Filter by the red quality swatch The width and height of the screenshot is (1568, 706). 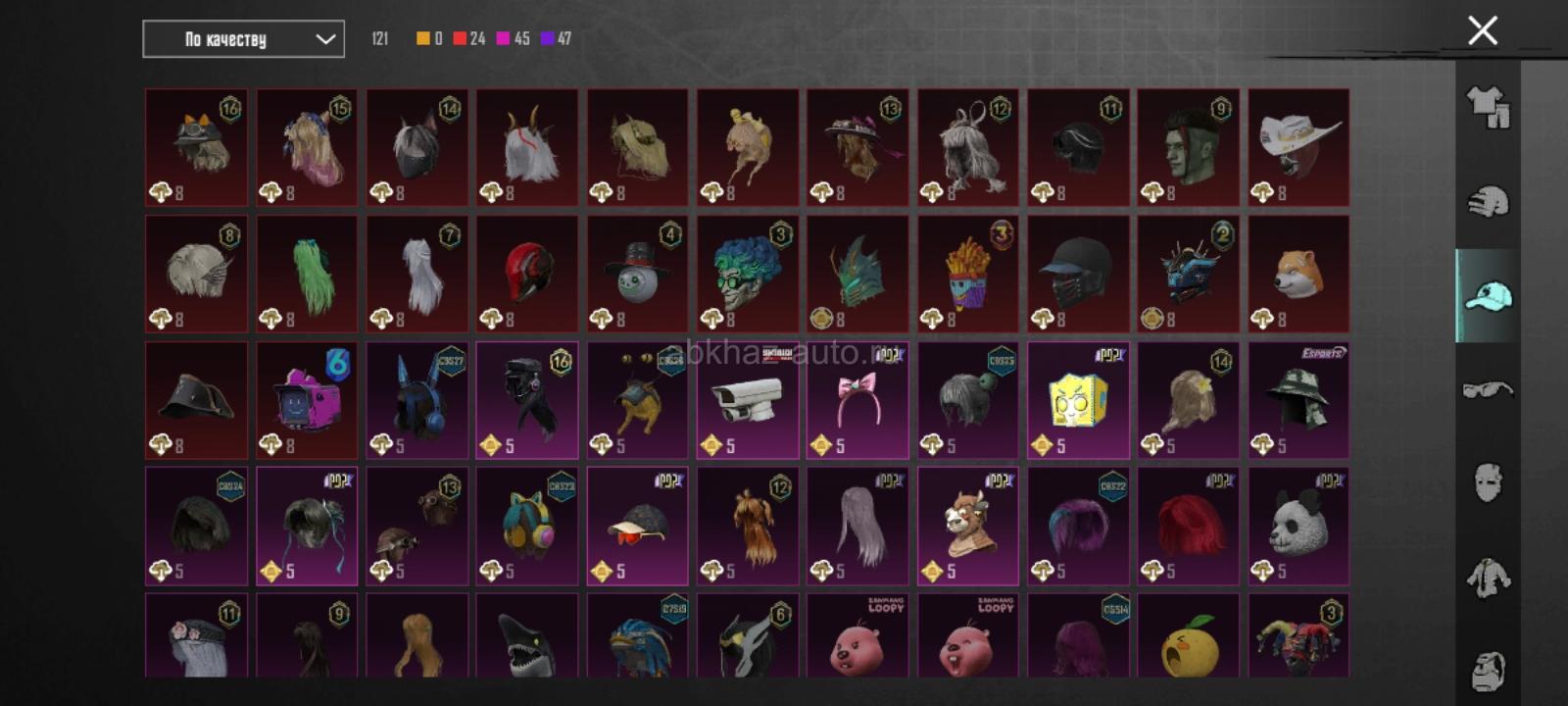point(459,38)
